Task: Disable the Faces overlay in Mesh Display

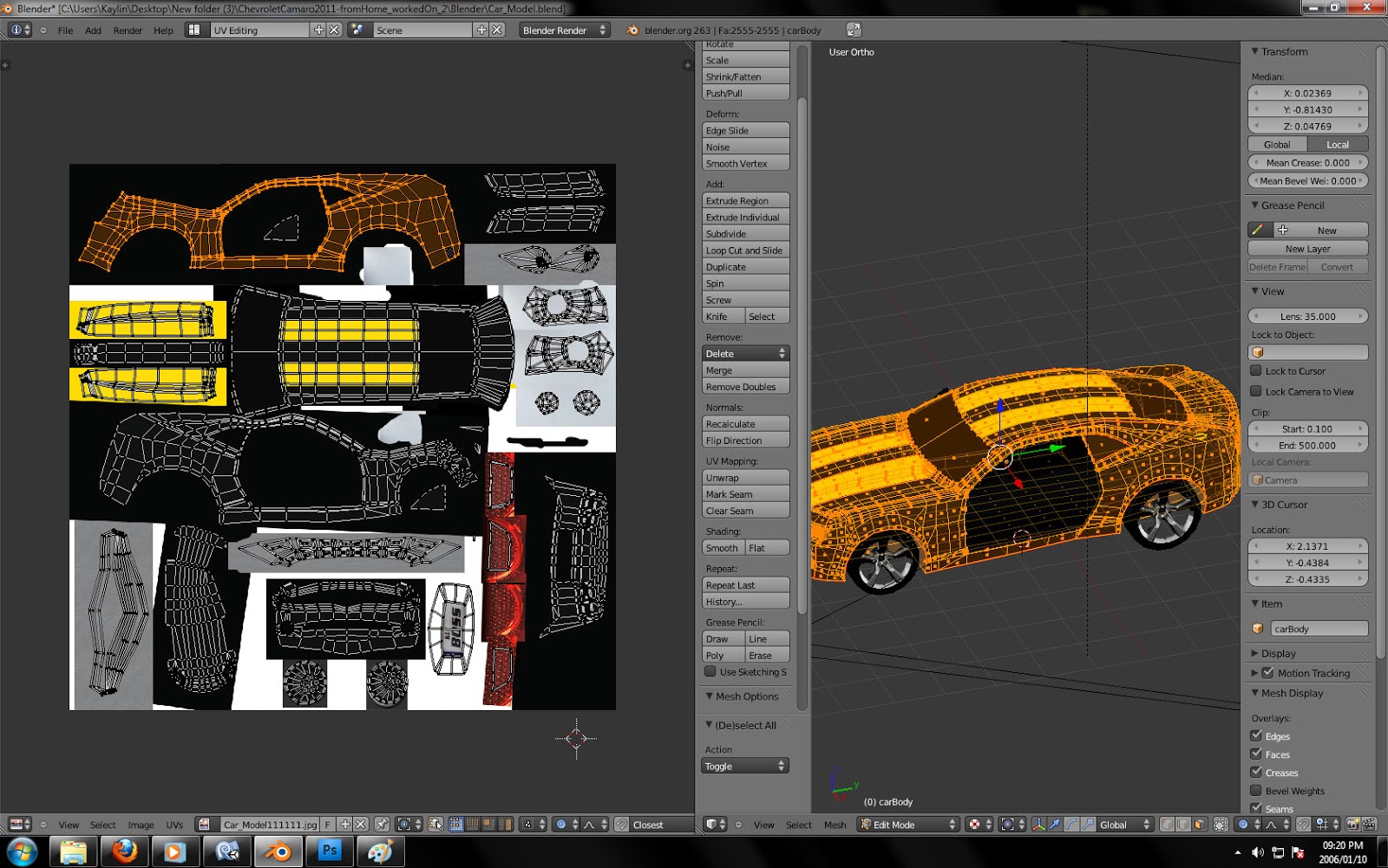Action: 1258,754
